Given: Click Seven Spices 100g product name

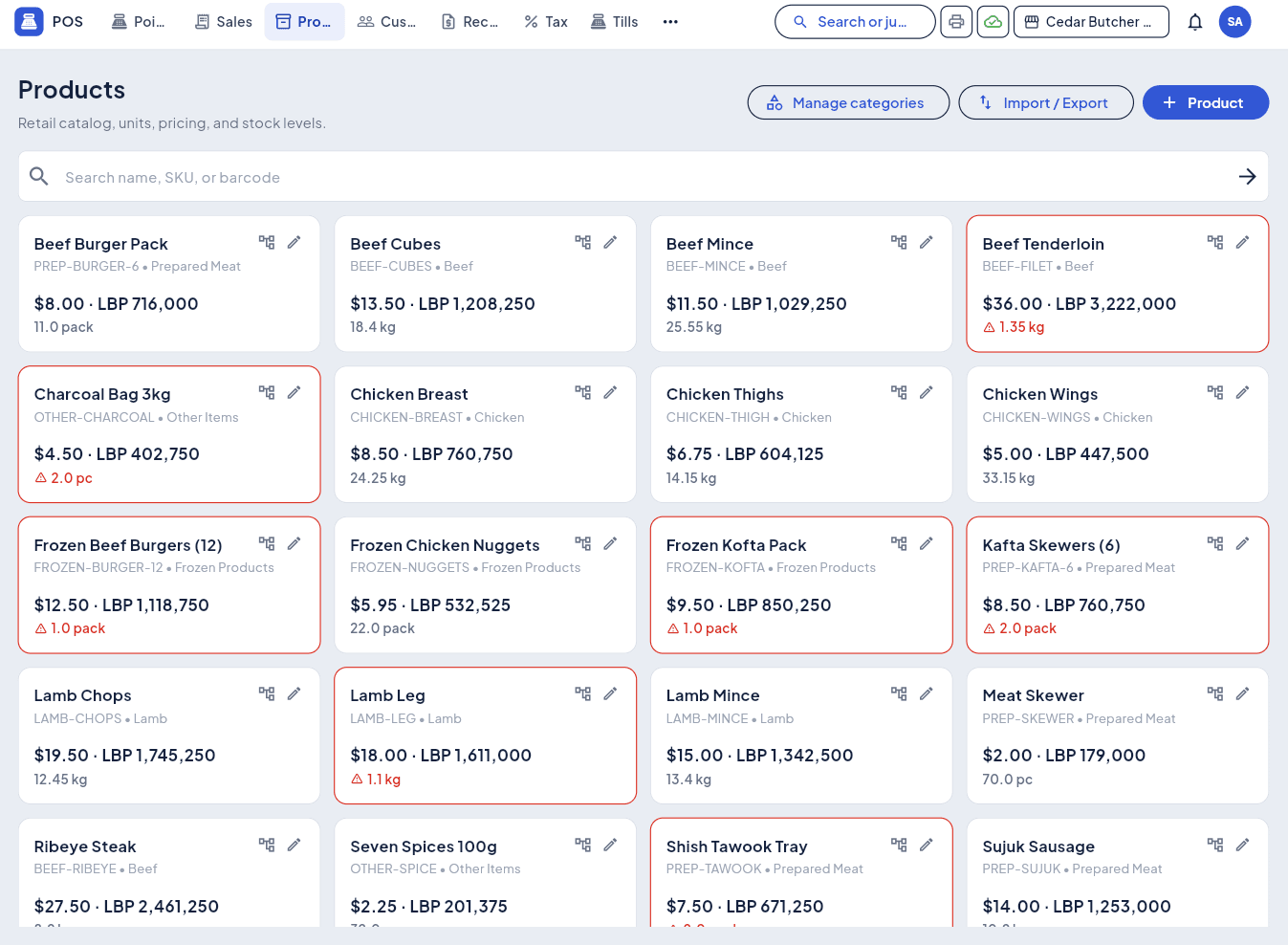Looking at the screenshot, I should pyautogui.click(x=424, y=846).
